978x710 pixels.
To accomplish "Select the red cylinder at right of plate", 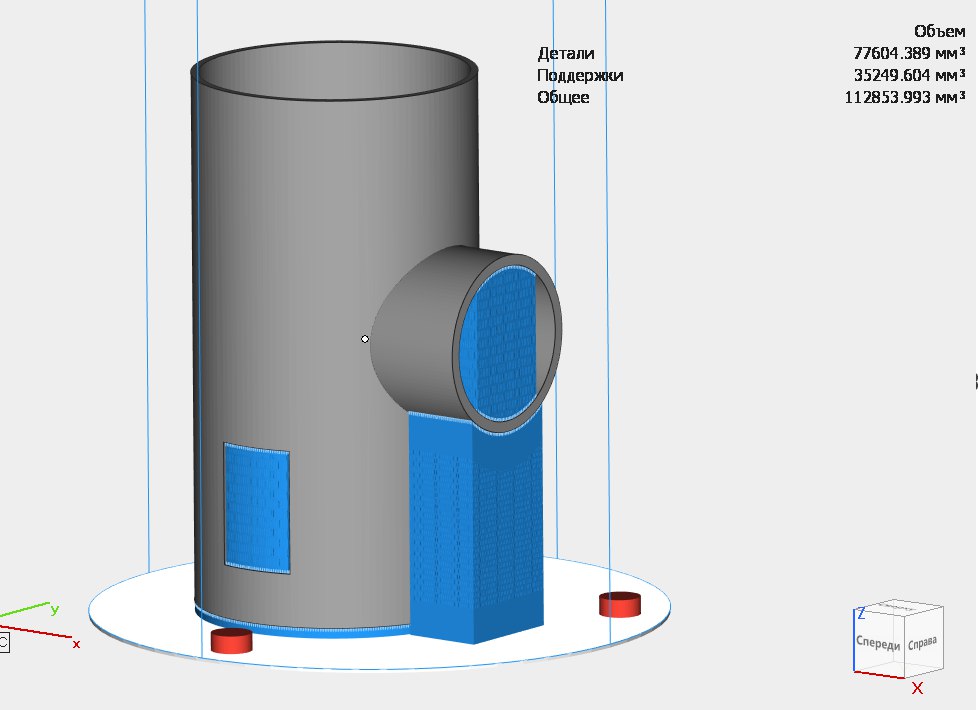I will pyautogui.click(x=619, y=604).
